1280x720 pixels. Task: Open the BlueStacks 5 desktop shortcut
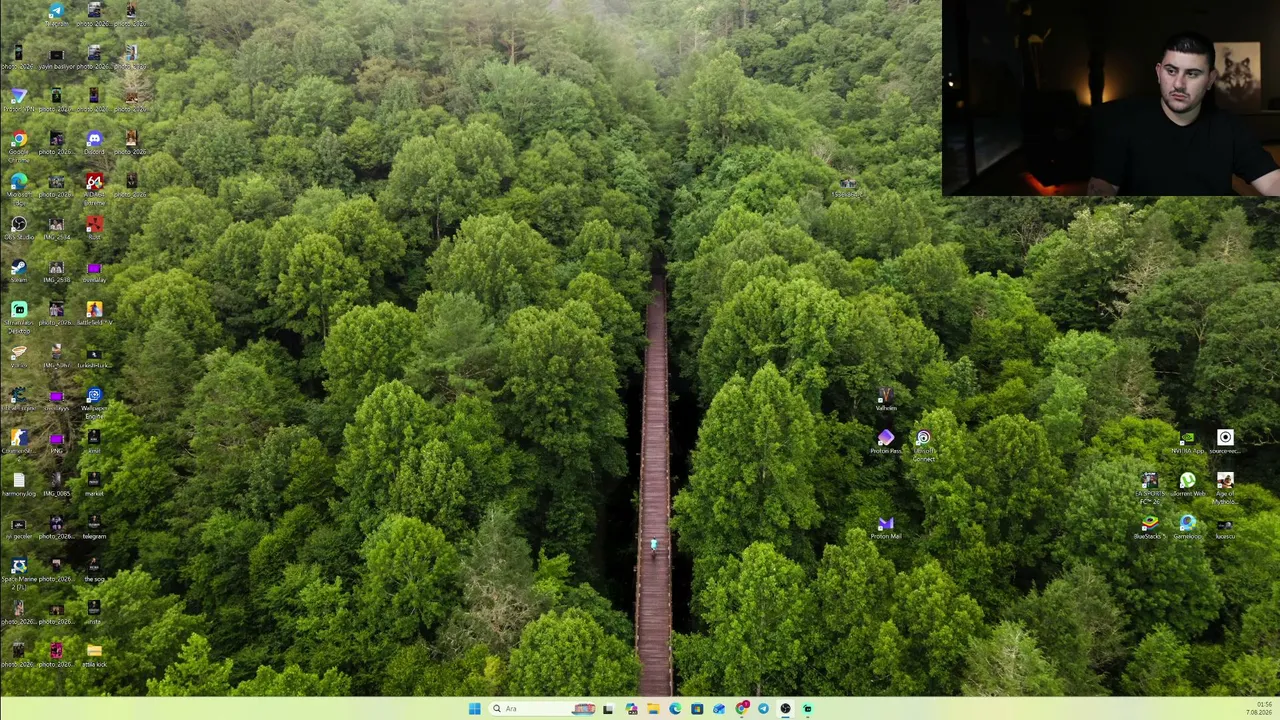click(1149, 528)
